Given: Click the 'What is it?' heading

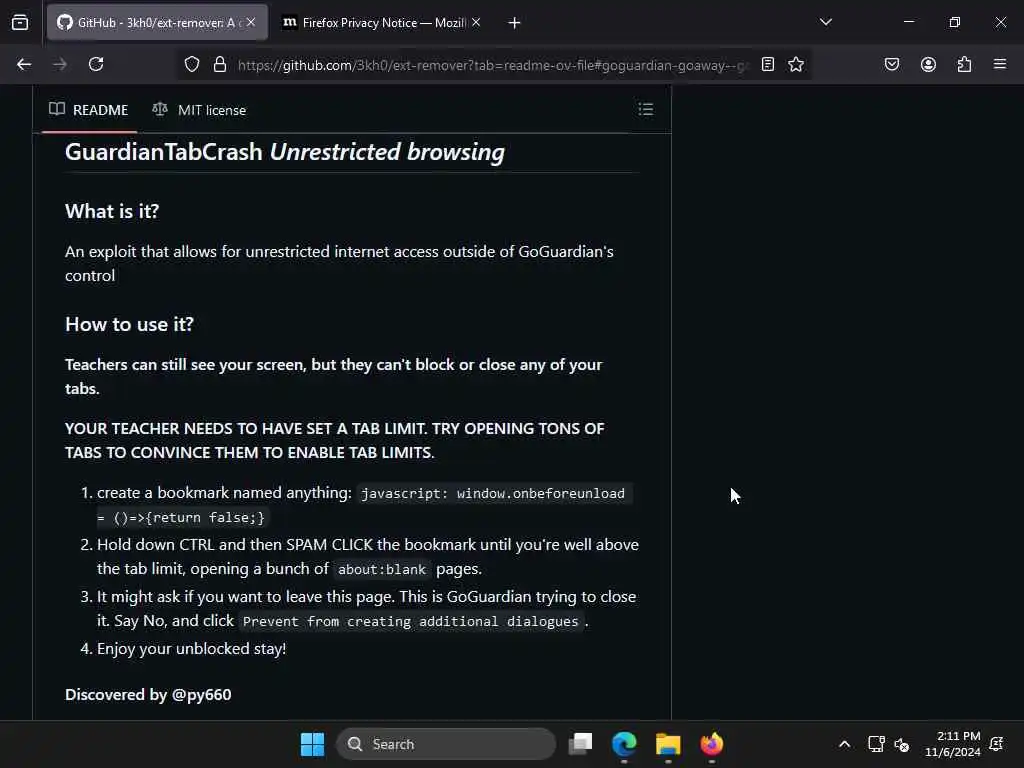Looking at the screenshot, I should point(112,211).
